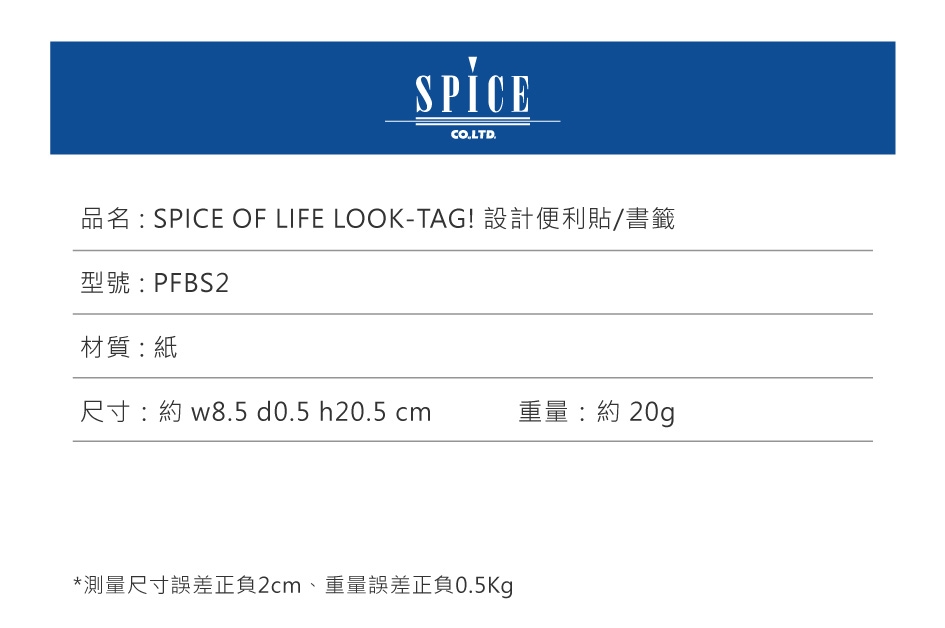Select the h20.5 cm height value
The height and width of the screenshot is (628, 945).
375,412
